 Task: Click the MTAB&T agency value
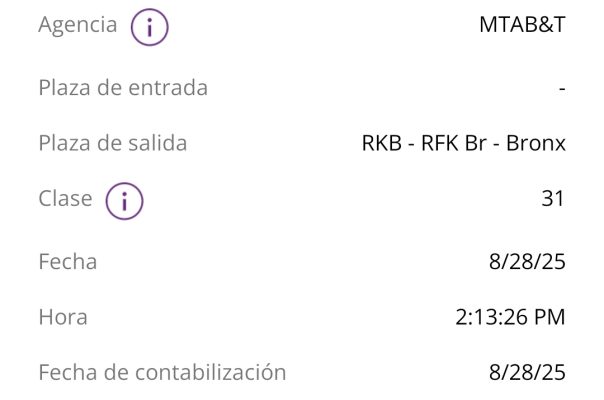522,26
